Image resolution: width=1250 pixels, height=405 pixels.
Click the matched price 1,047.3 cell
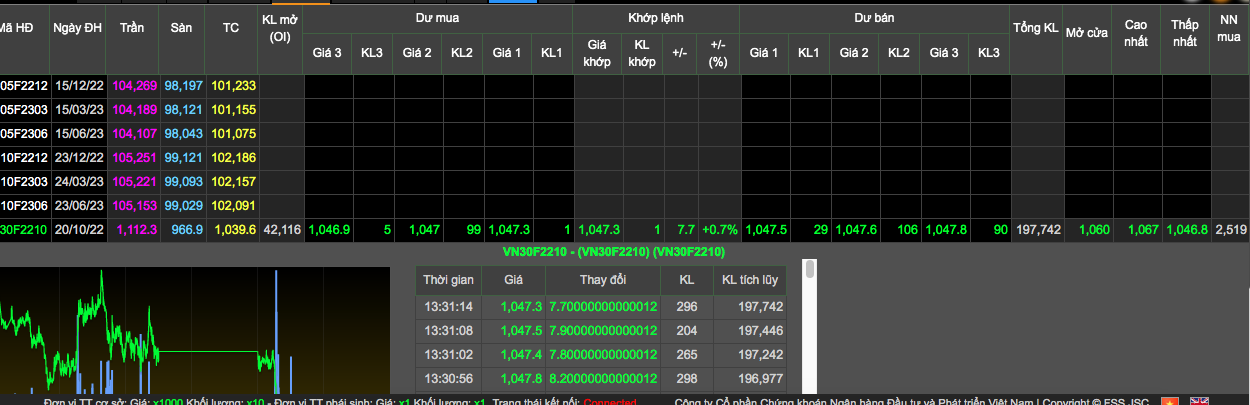point(599,229)
